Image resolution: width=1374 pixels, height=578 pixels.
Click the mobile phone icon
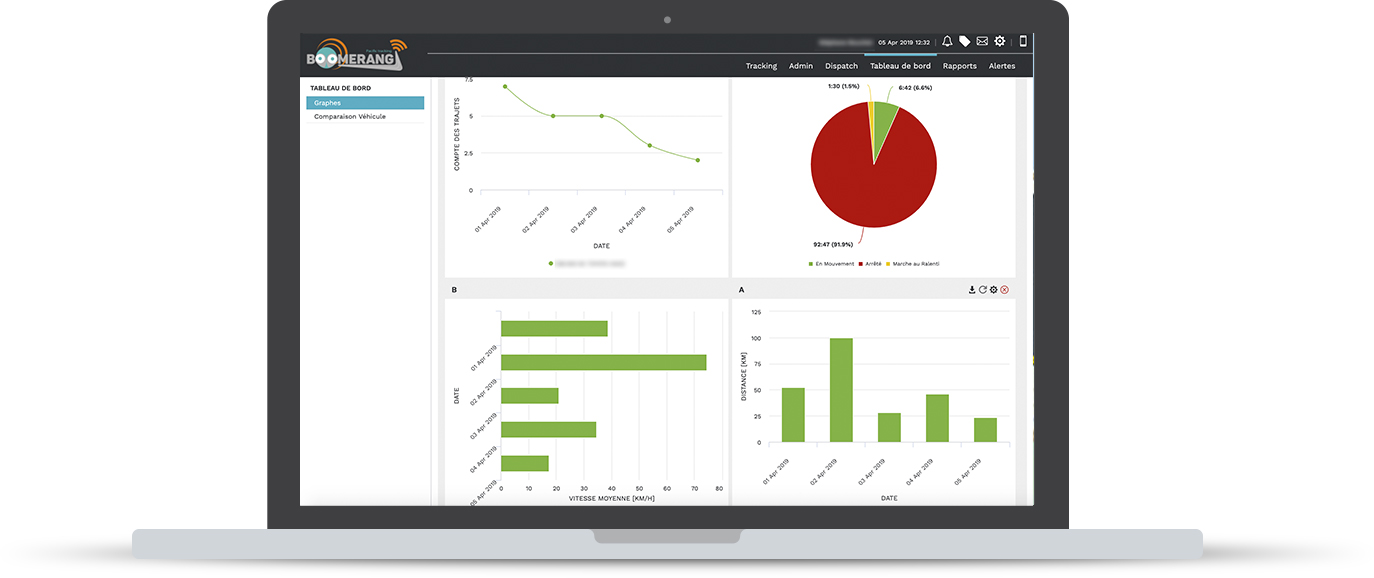coord(1023,42)
